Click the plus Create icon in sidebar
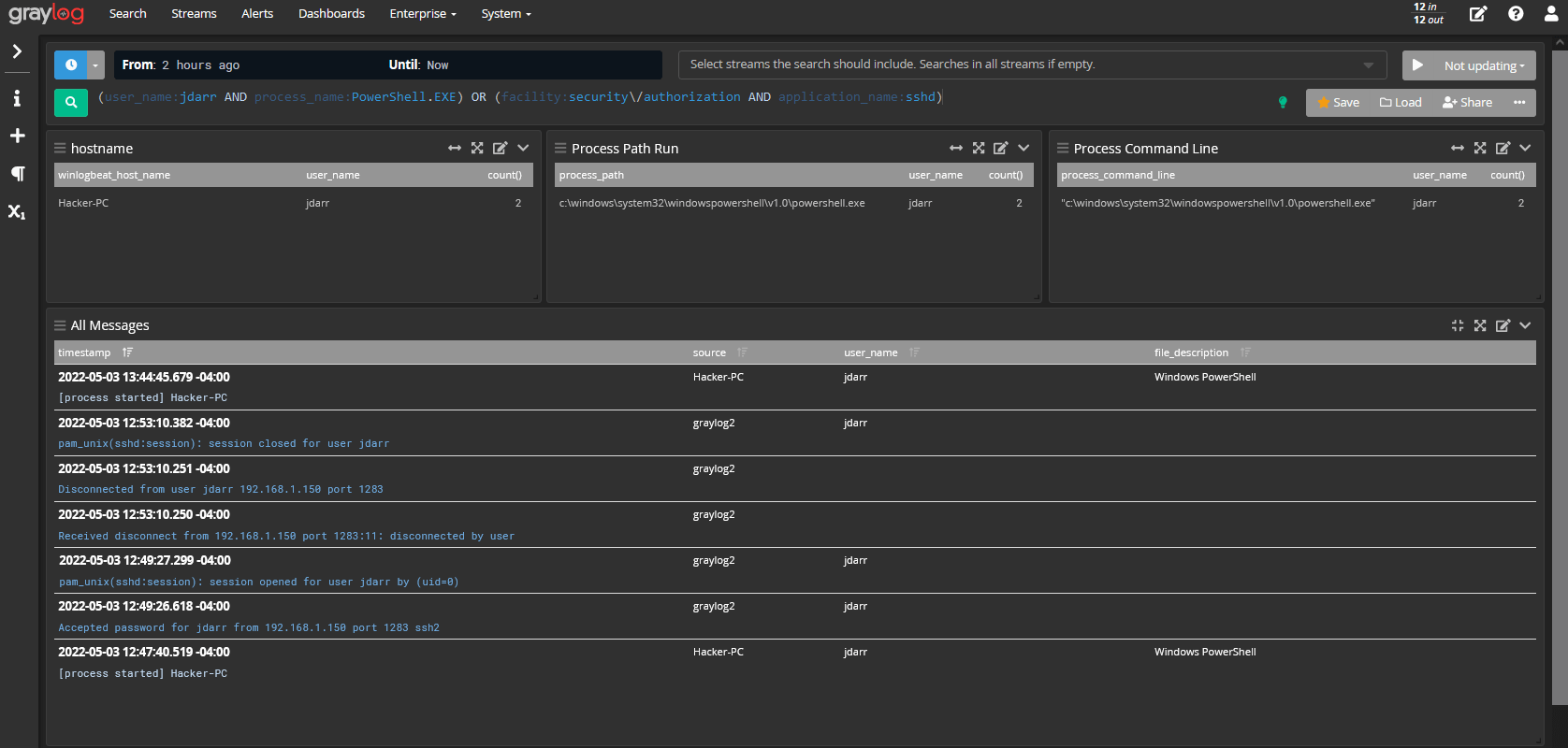The image size is (1568, 748). click(17, 136)
